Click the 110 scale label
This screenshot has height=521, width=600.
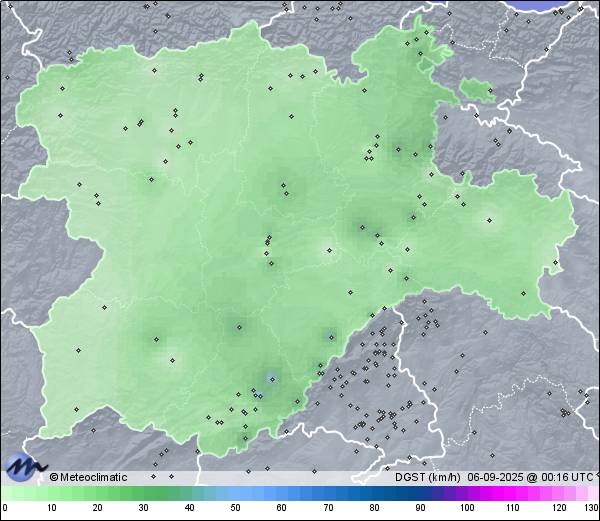pyautogui.click(x=513, y=508)
